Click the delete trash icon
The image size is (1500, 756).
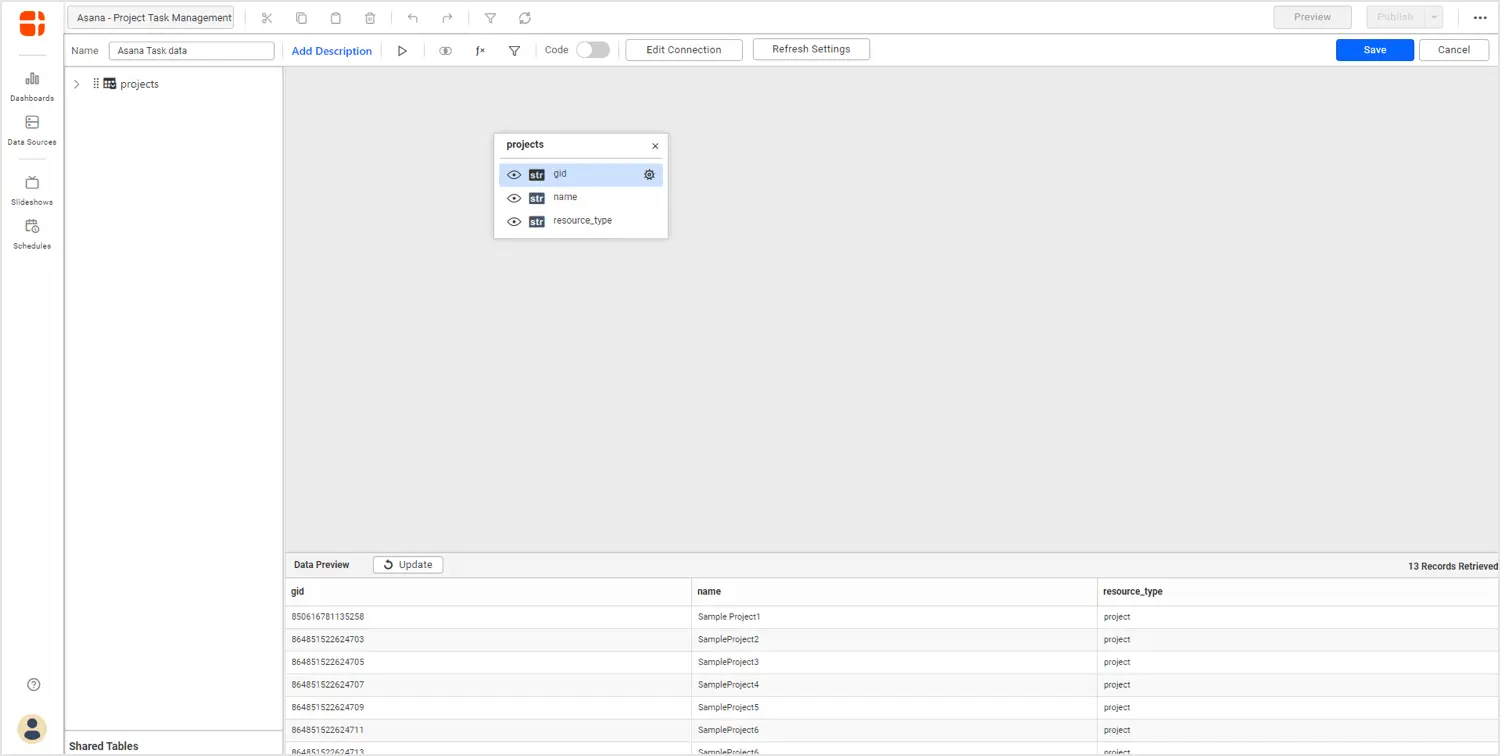click(370, 18)
